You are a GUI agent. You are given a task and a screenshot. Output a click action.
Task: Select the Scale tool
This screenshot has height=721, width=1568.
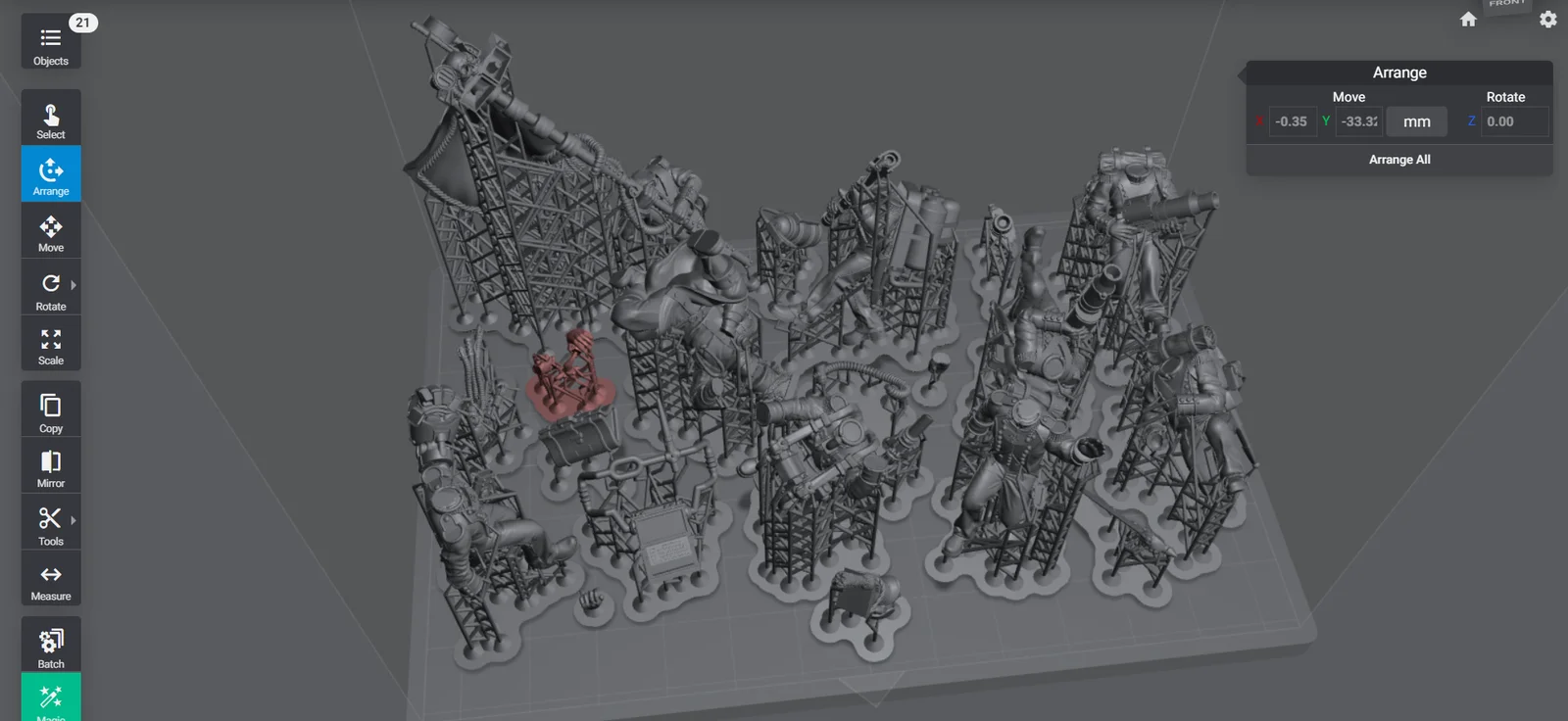(51, 344)
